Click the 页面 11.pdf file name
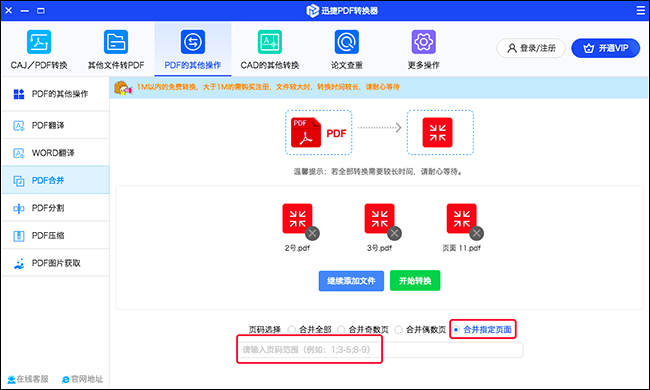 (x=461, y=248)
